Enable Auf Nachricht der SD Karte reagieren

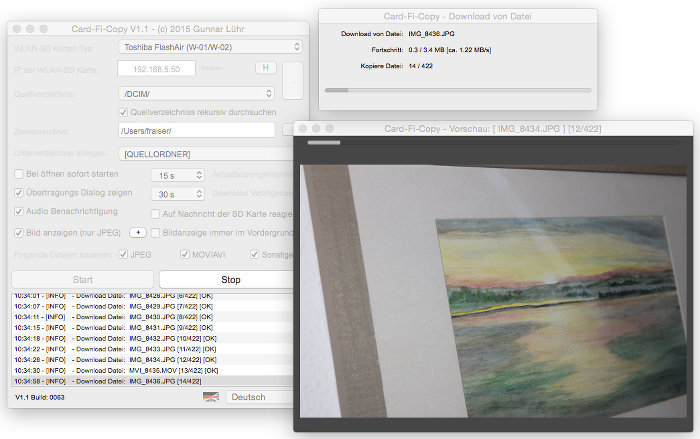click(155, 214)
